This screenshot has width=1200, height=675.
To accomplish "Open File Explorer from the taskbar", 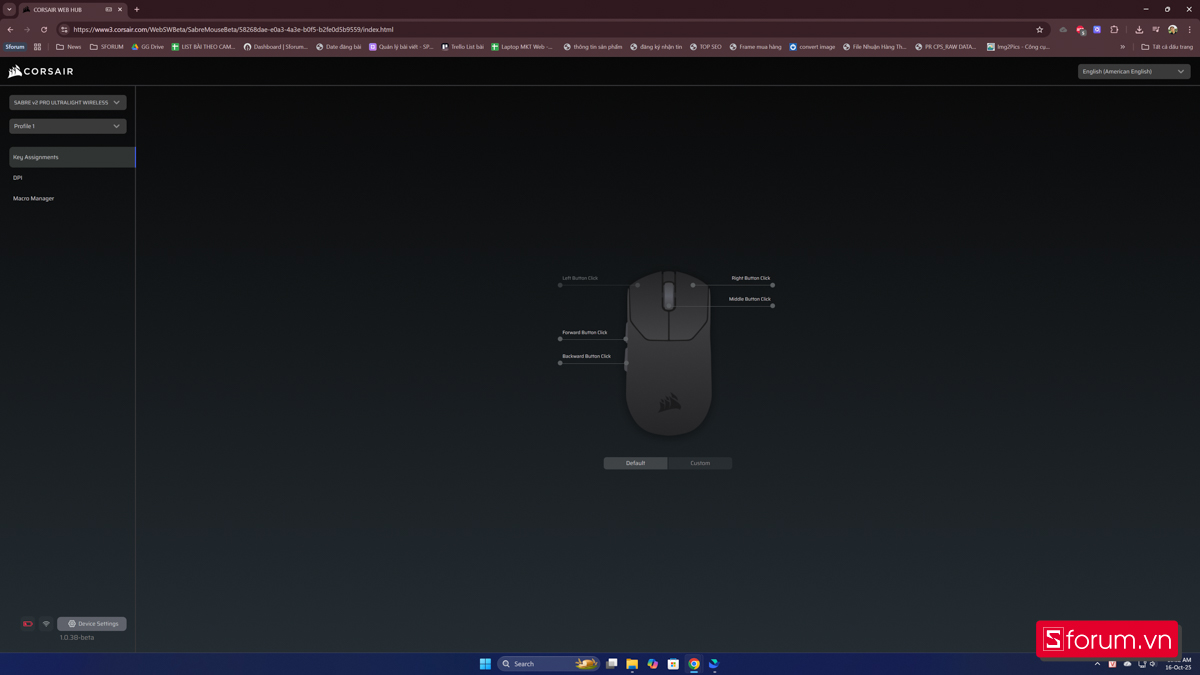I will 632,664.
